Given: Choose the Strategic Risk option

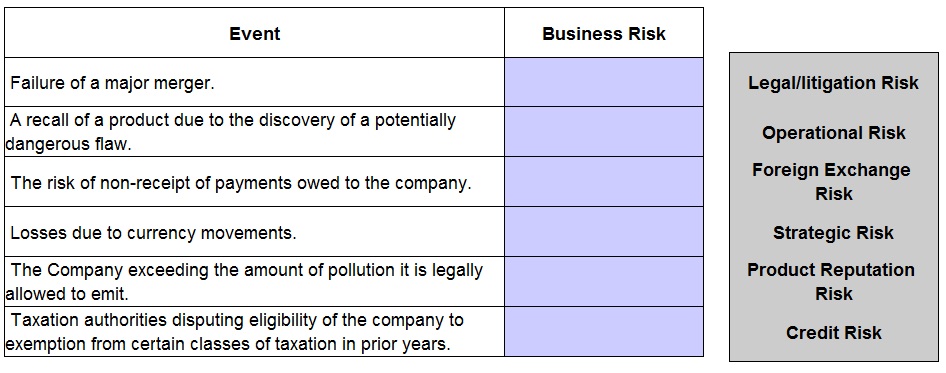Looking at the screenshot, I should pyautogui.click(x=833, y=233).
